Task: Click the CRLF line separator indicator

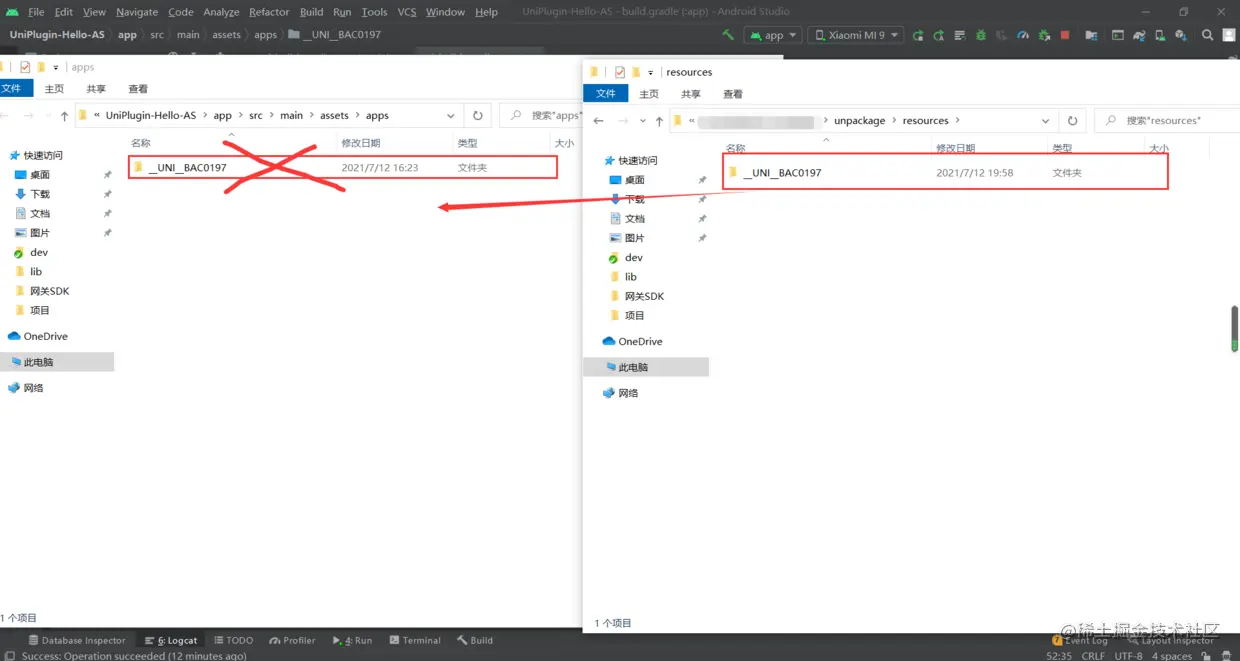Action: click(1093, 656)
